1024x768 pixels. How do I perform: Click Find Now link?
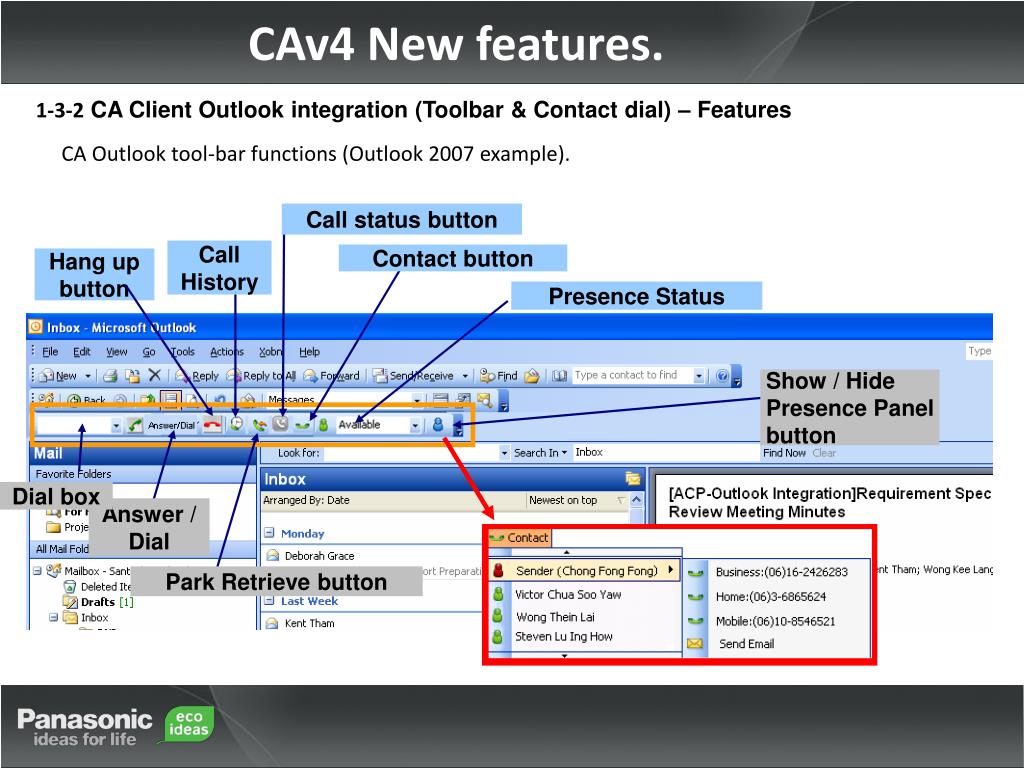point(784,453)
